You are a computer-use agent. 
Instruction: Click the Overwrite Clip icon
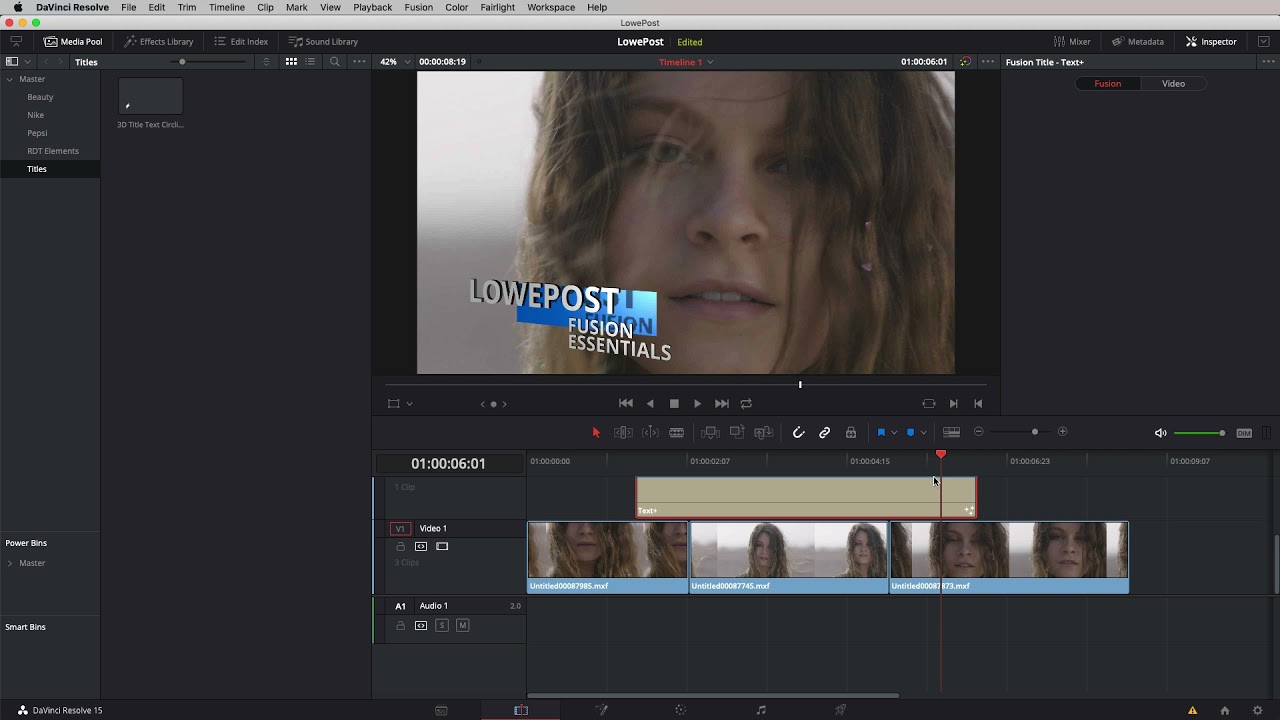pos(737,432)
